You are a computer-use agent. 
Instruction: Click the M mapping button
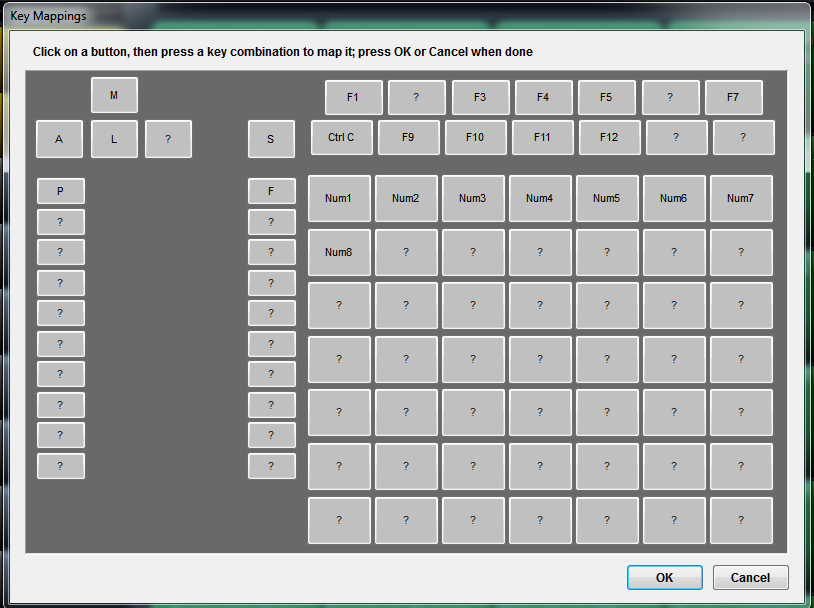tap(114, 95)
